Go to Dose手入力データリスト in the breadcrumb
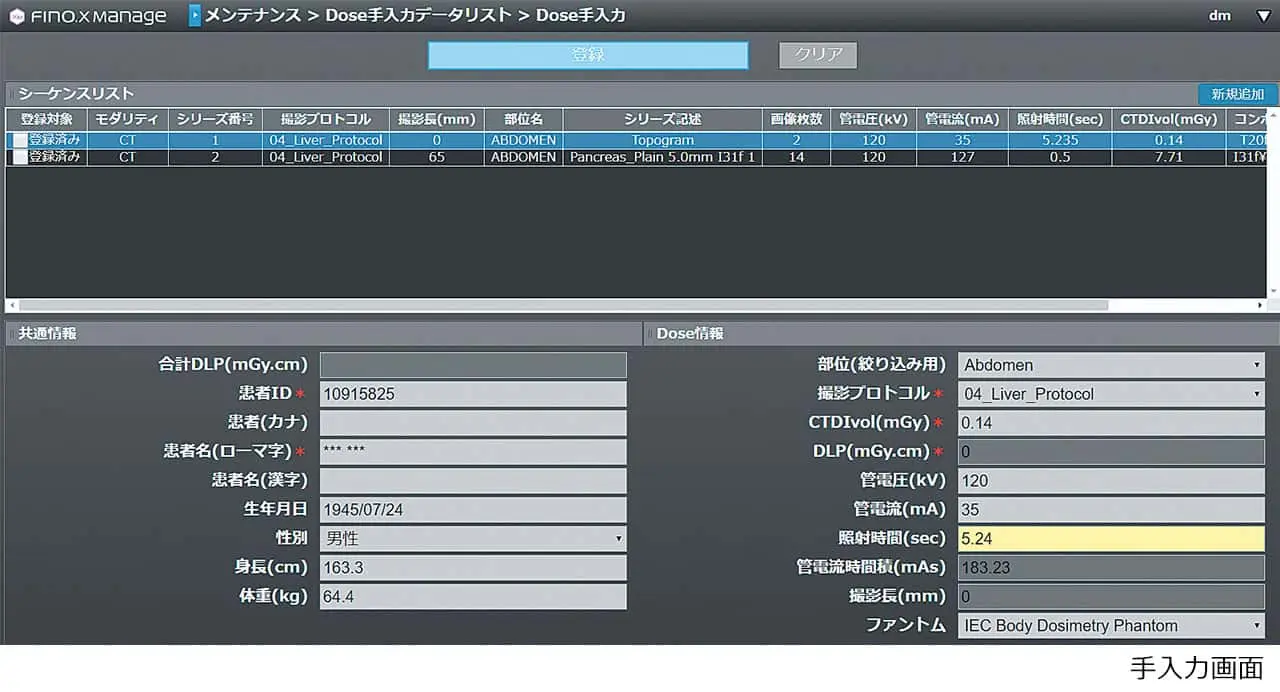 click(x=417, y=16)
